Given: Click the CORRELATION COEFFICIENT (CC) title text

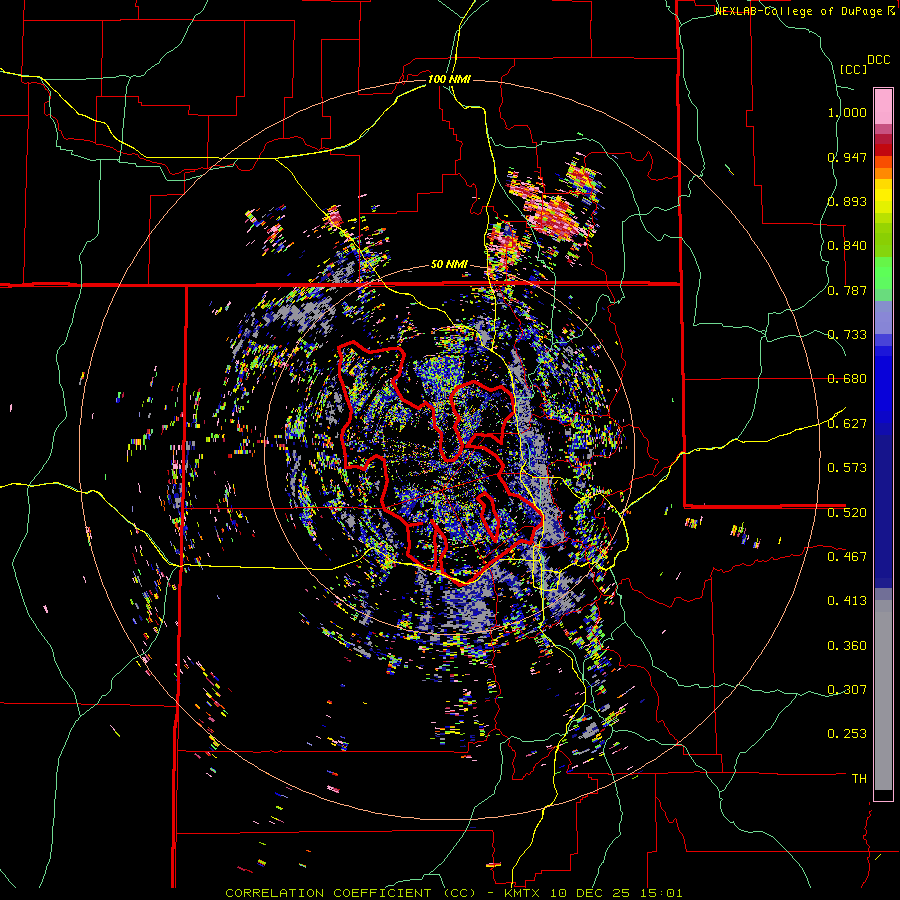Looking at the screenshot, I should (351, 893).
